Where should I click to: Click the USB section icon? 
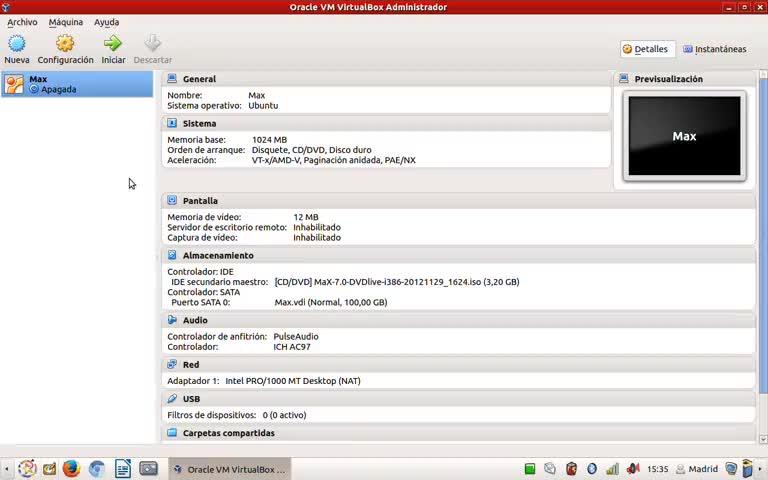(172, 399)
